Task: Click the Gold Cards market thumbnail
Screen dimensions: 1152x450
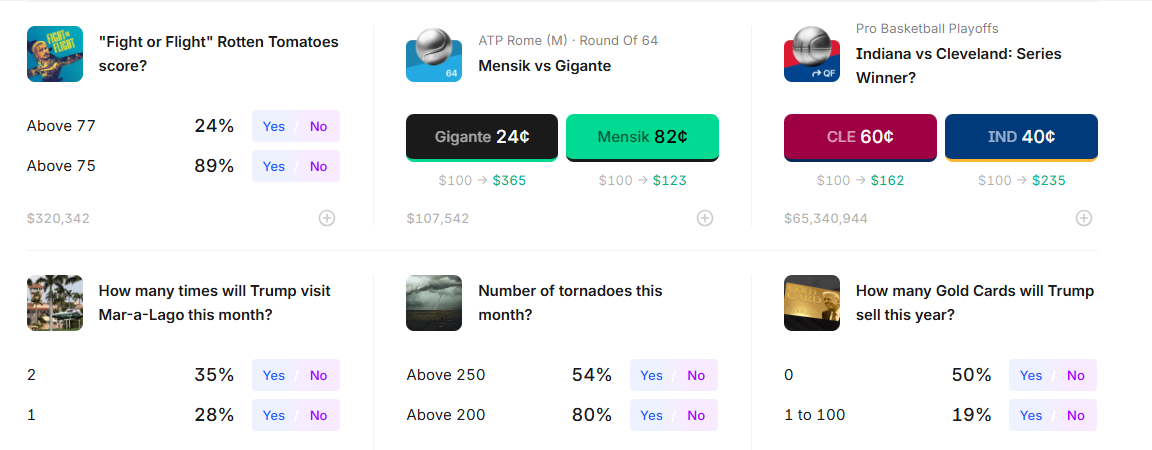Action: (812, 303)
